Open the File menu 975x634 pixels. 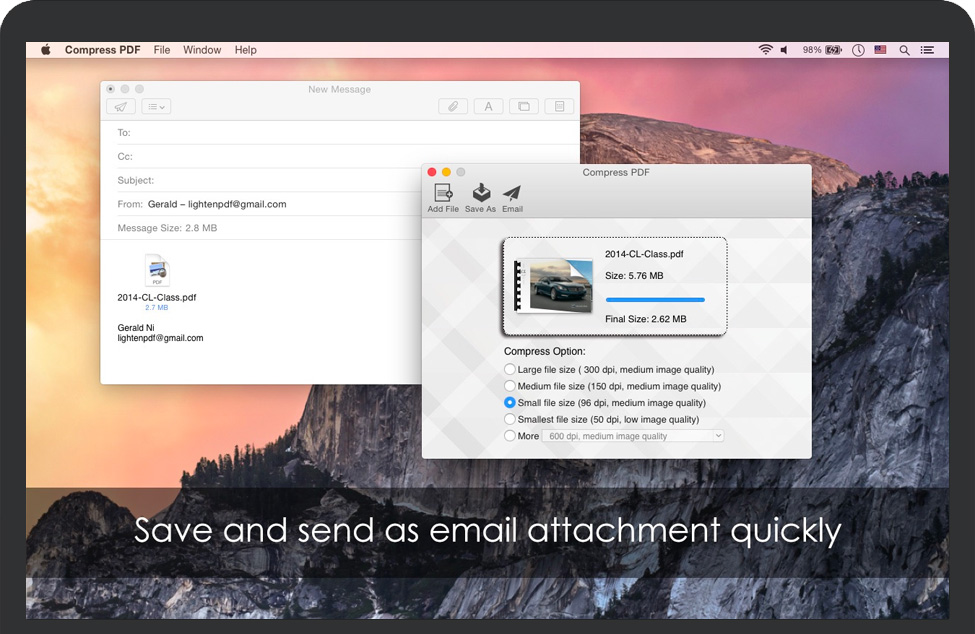(162, 50)
